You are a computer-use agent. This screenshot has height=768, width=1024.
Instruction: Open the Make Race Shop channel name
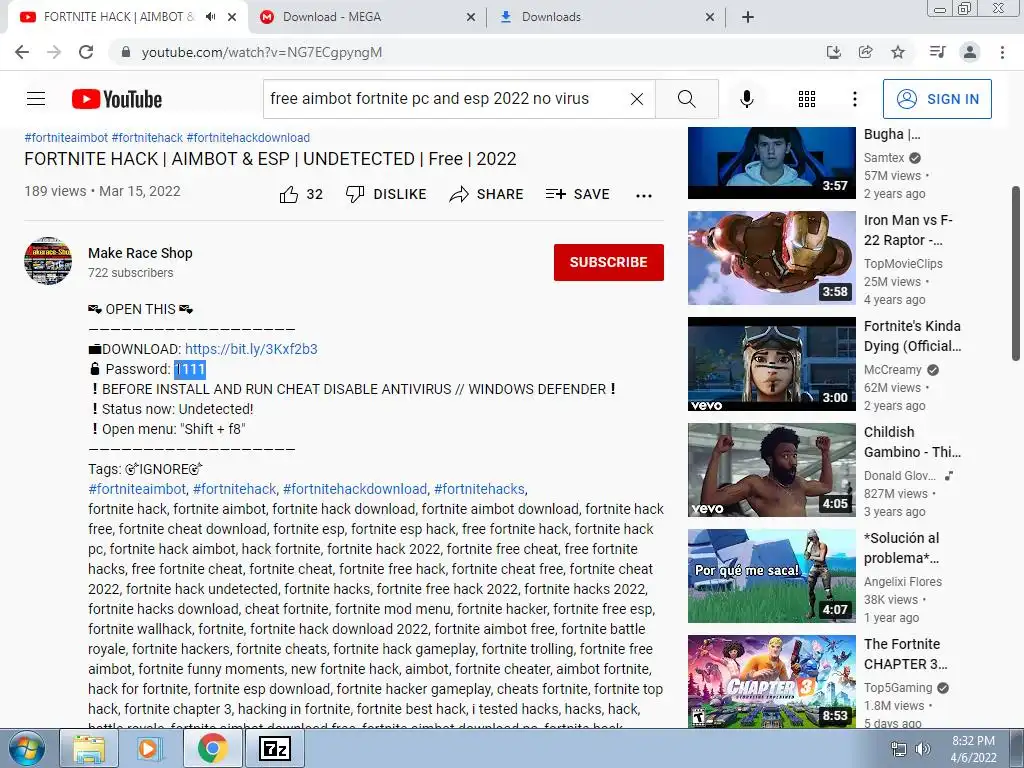point(140,253)
